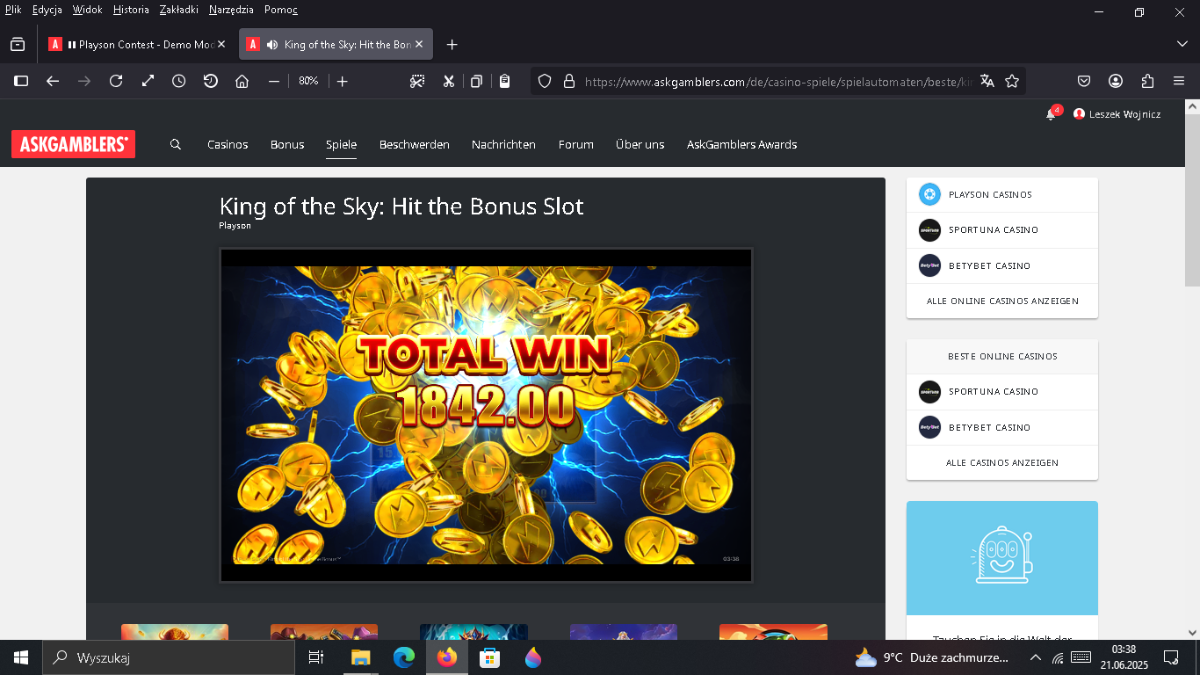Reload the page with the refresh button
The image size is (1200, 675).
(116, 81)
